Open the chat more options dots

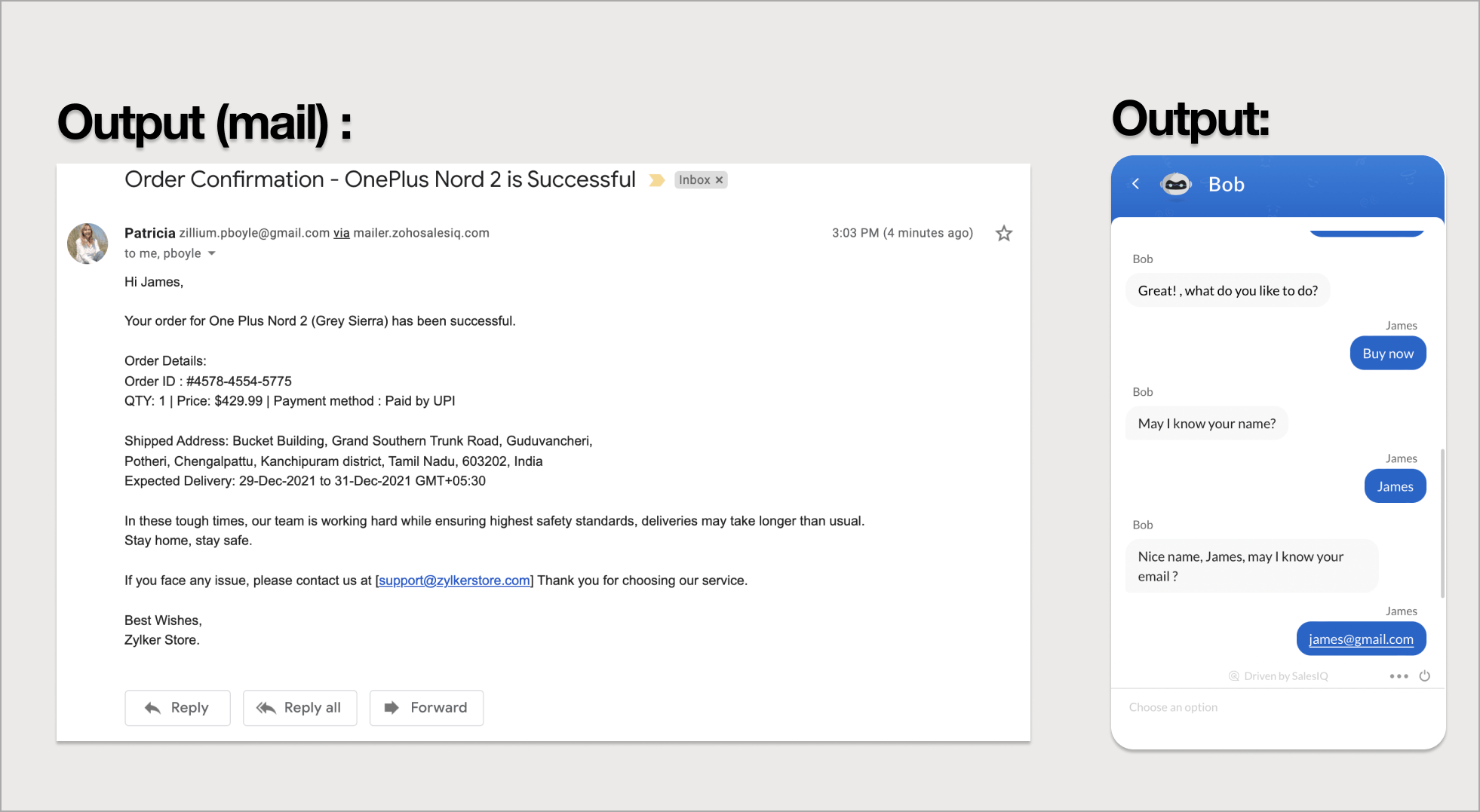tap(1399, 676)
